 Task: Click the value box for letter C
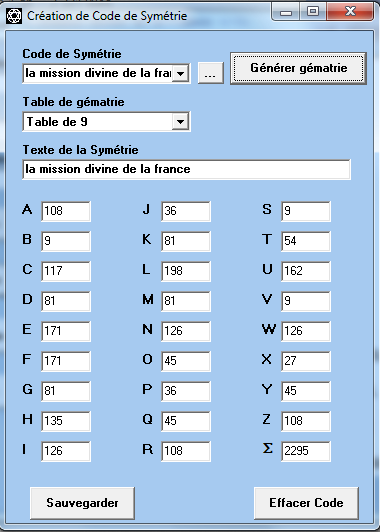pos(66,271)
